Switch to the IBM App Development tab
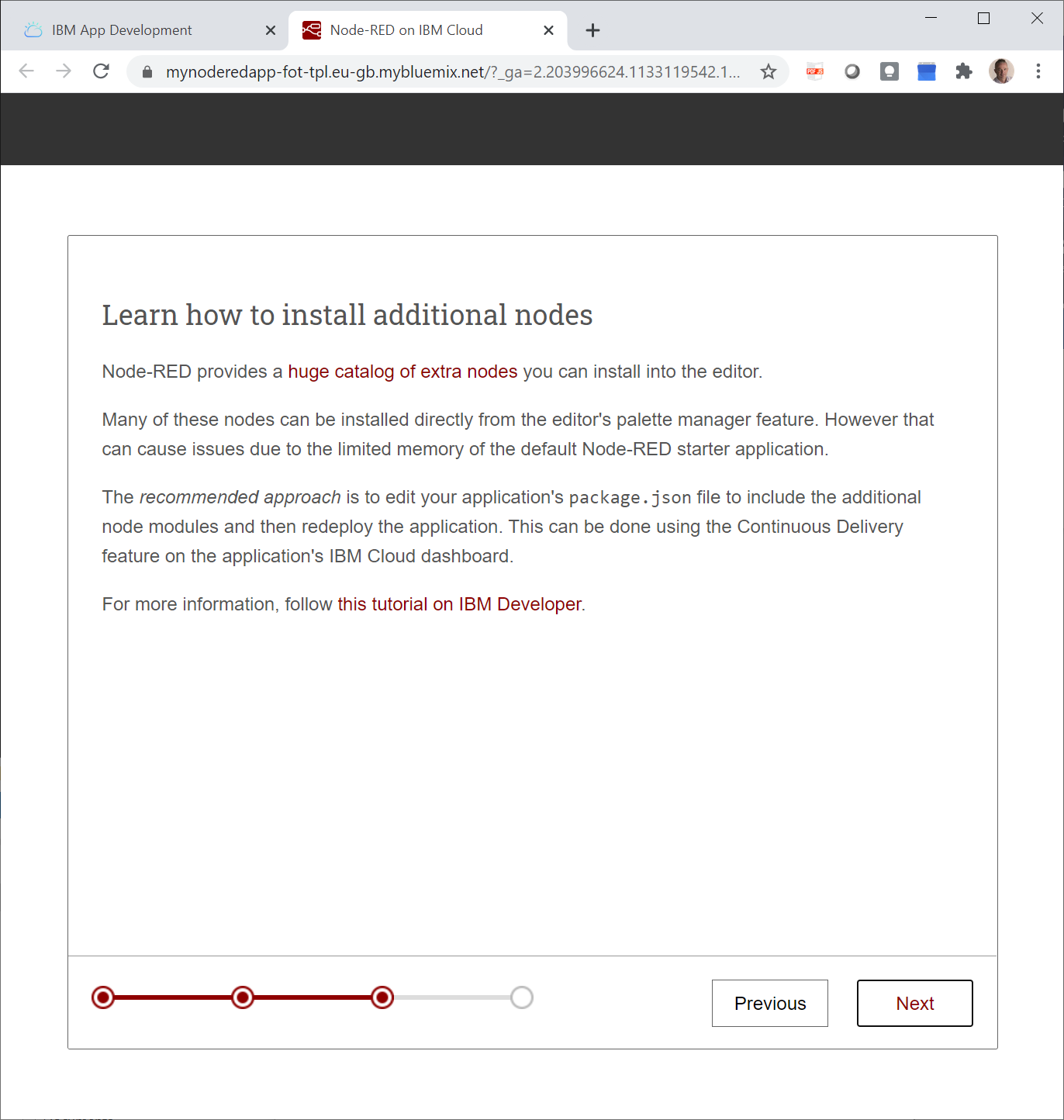Image resolution: width=1064 pixels, height=1120 pixels. [x=147, y=30]
